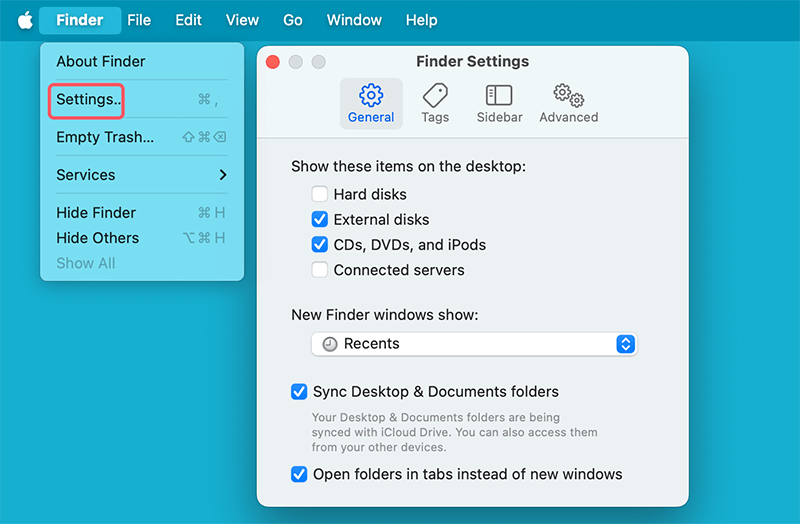Select the General gear icon tab
This screenshot has height=524, width=800.
click(x=371, y=104)
